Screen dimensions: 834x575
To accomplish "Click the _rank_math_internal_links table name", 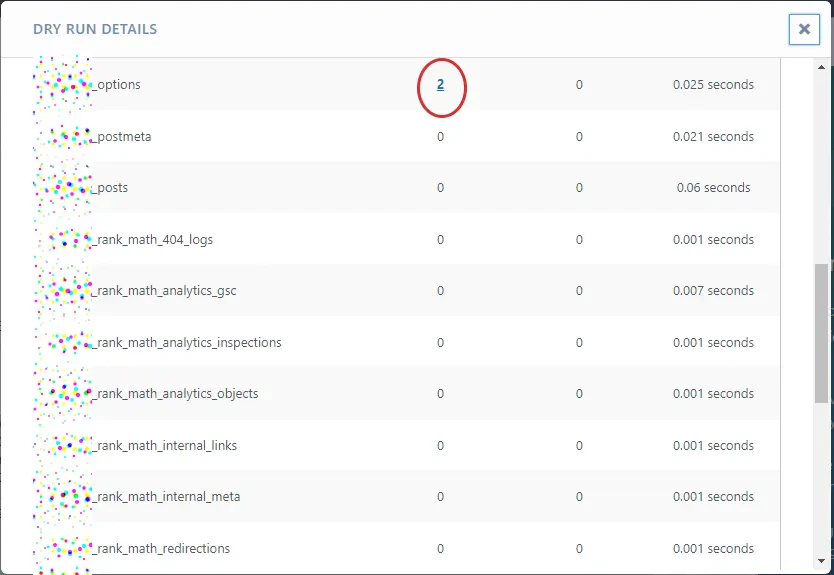I will 165,446.
